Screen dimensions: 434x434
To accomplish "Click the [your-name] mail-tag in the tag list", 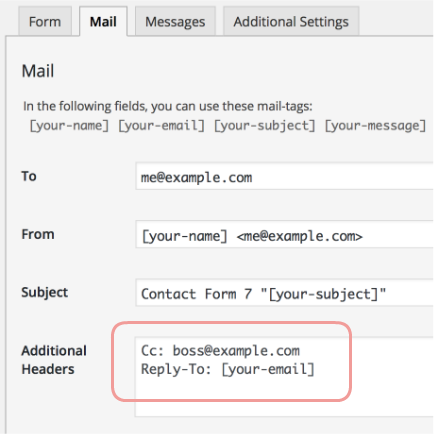I will 69,126.
